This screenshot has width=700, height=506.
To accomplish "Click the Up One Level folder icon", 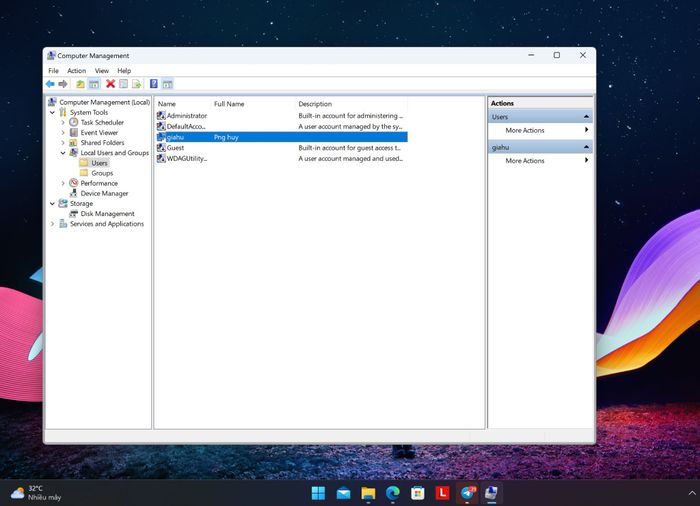I will tap(80, 84).
